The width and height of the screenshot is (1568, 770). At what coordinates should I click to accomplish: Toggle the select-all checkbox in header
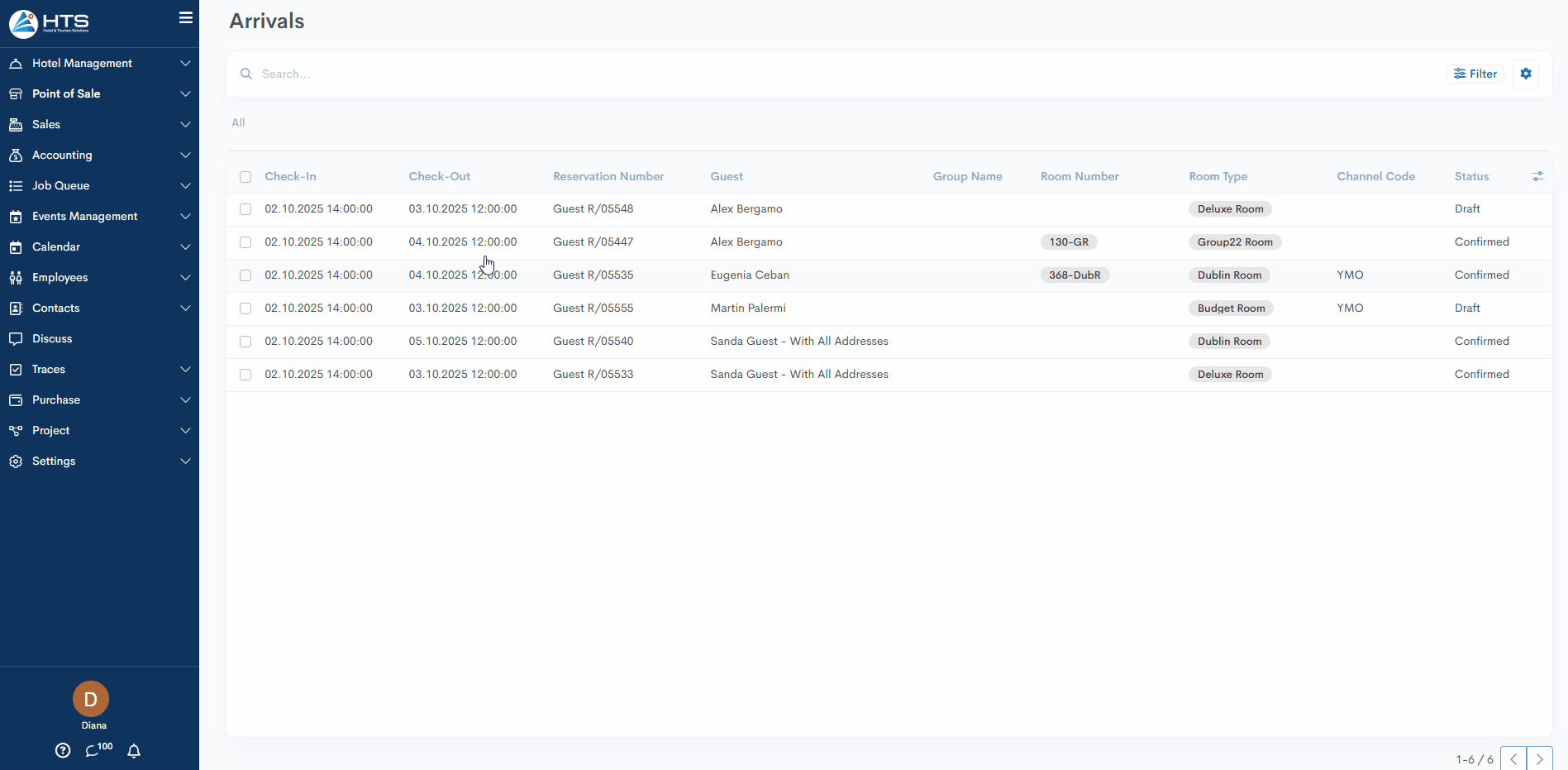(245, 177)
